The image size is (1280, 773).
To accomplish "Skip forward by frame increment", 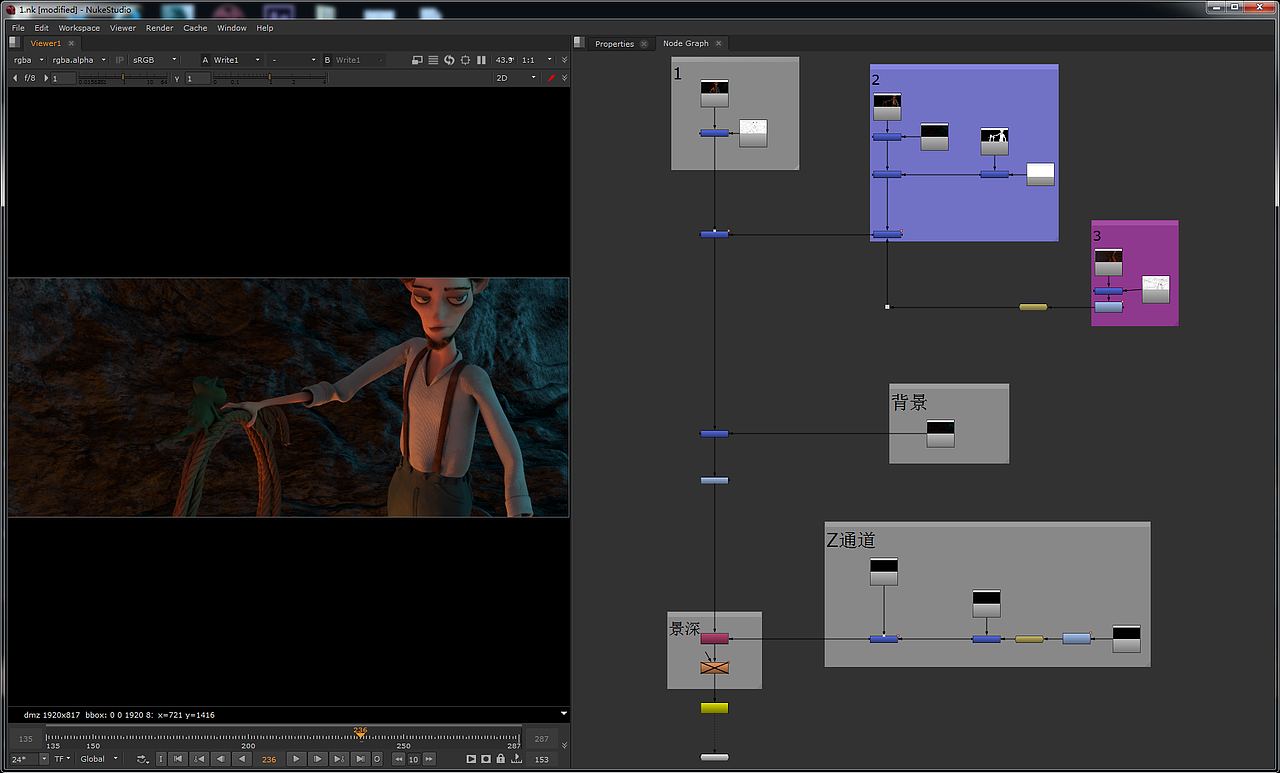I will click(x=429, y=759).
